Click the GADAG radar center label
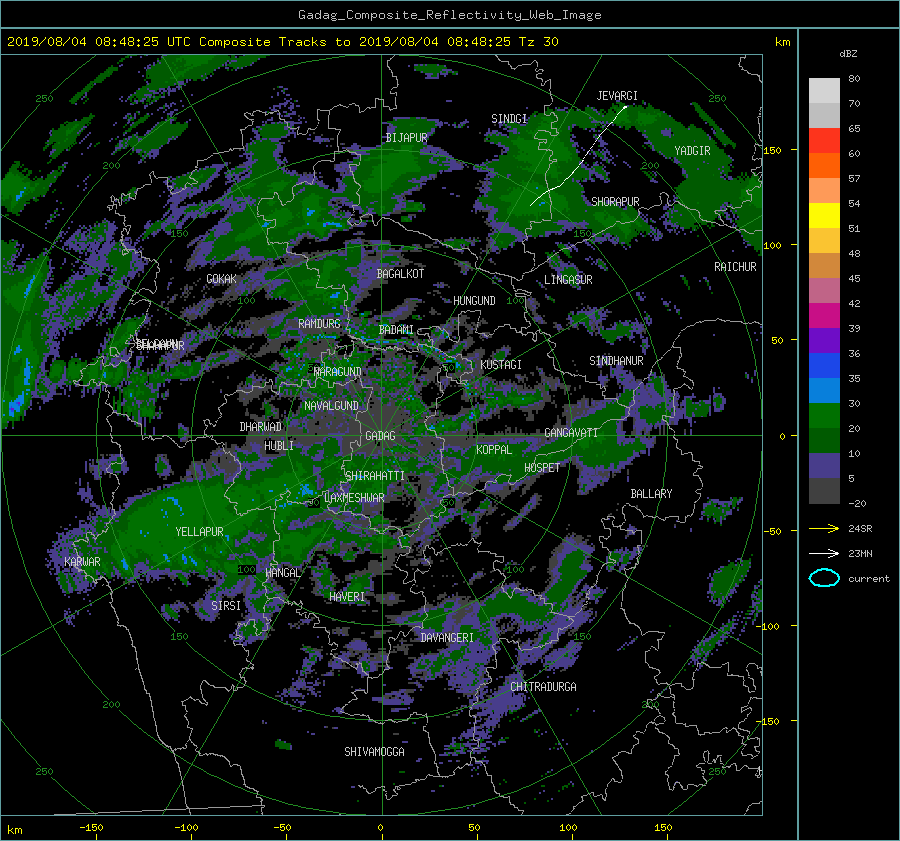 [380, 436]
